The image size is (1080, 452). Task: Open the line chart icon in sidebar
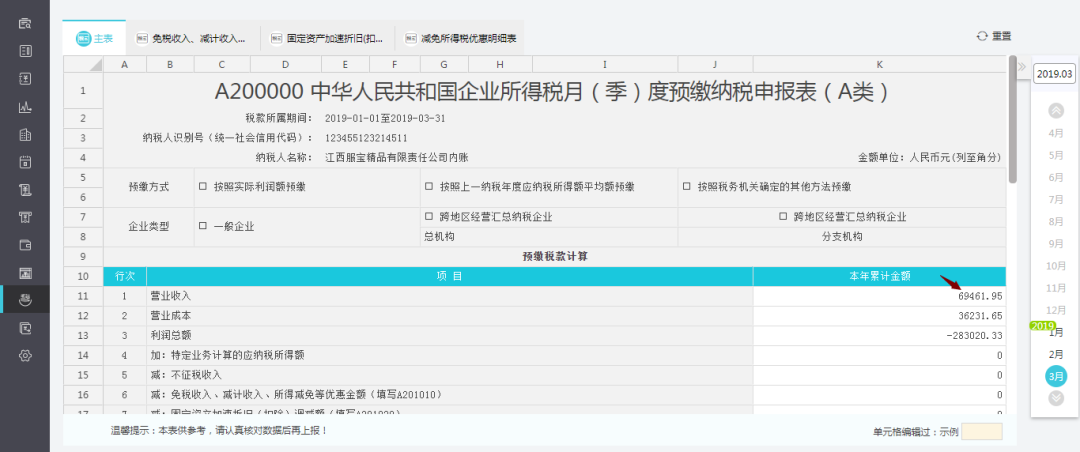25,107
